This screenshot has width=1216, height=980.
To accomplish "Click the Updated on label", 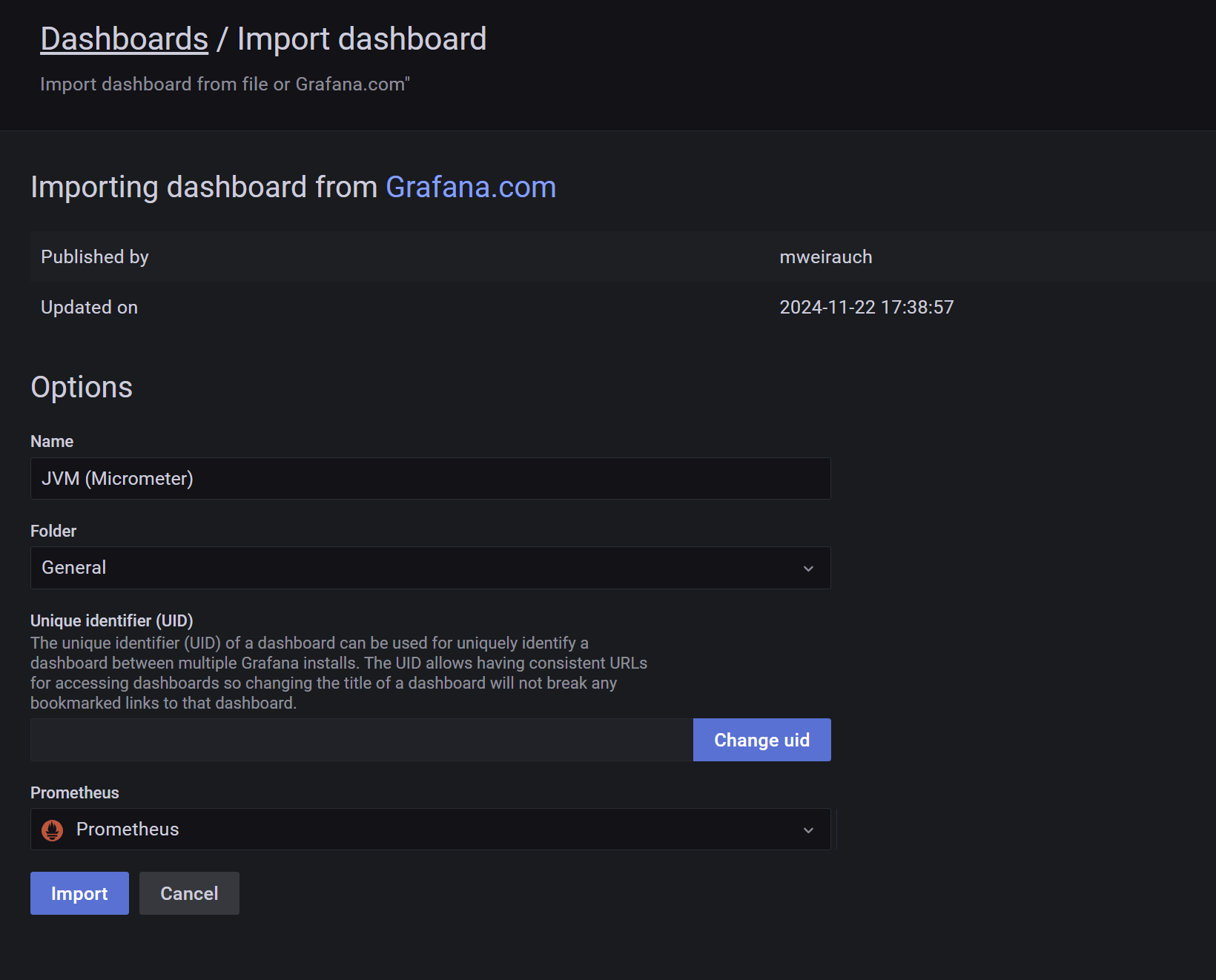I will coord(89,307).
